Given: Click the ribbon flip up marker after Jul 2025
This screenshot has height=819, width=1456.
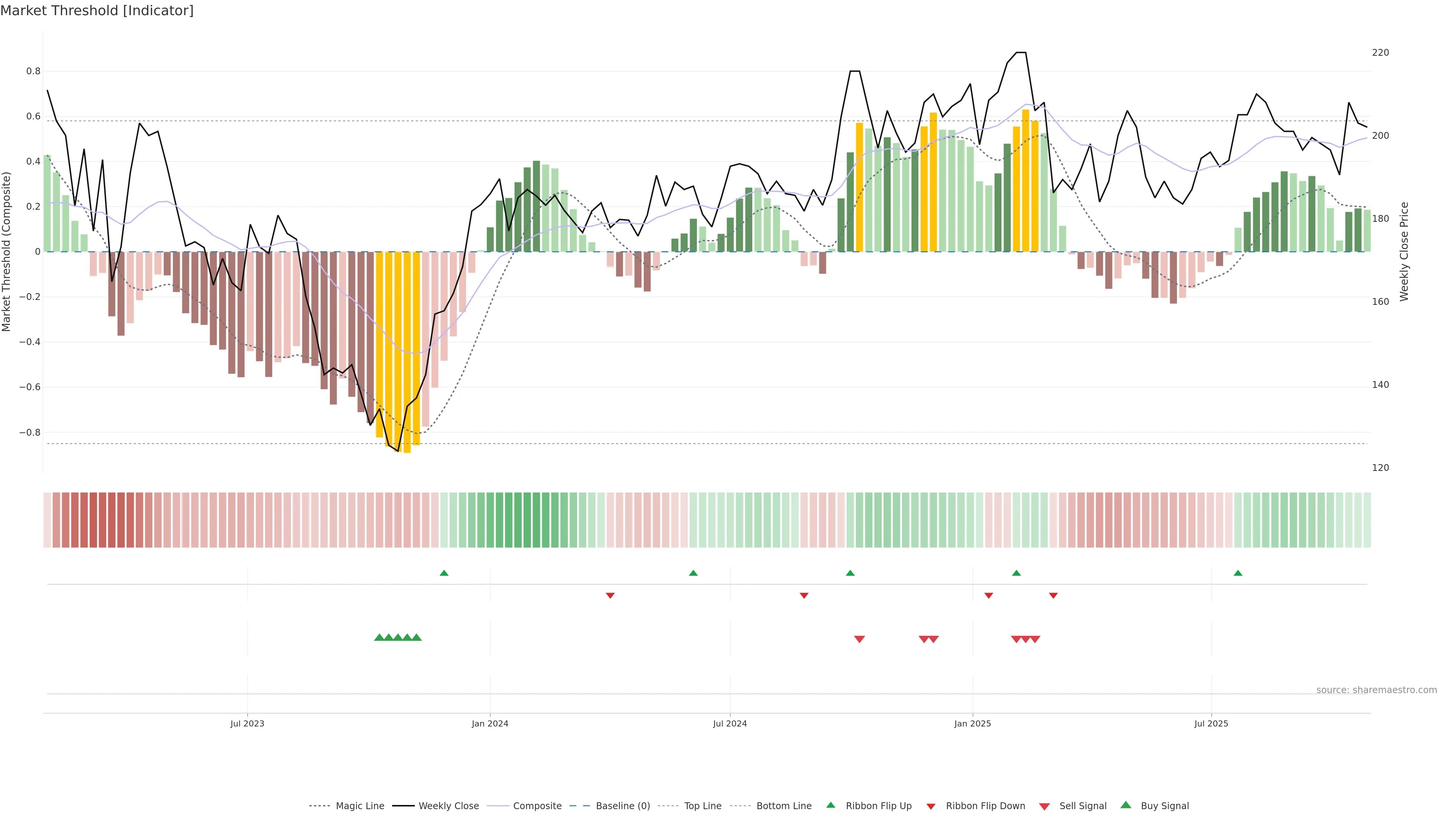Looking at the screenshot, I should point(1238,573).
